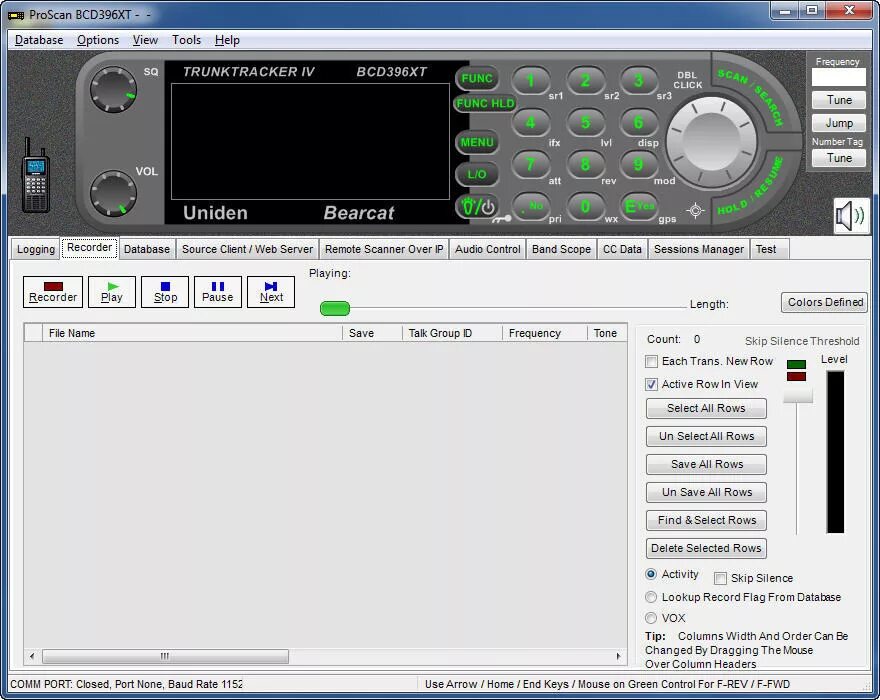The image size is (880, 700).
Task: Open the scanner MENU button
Action: (477, 143)
